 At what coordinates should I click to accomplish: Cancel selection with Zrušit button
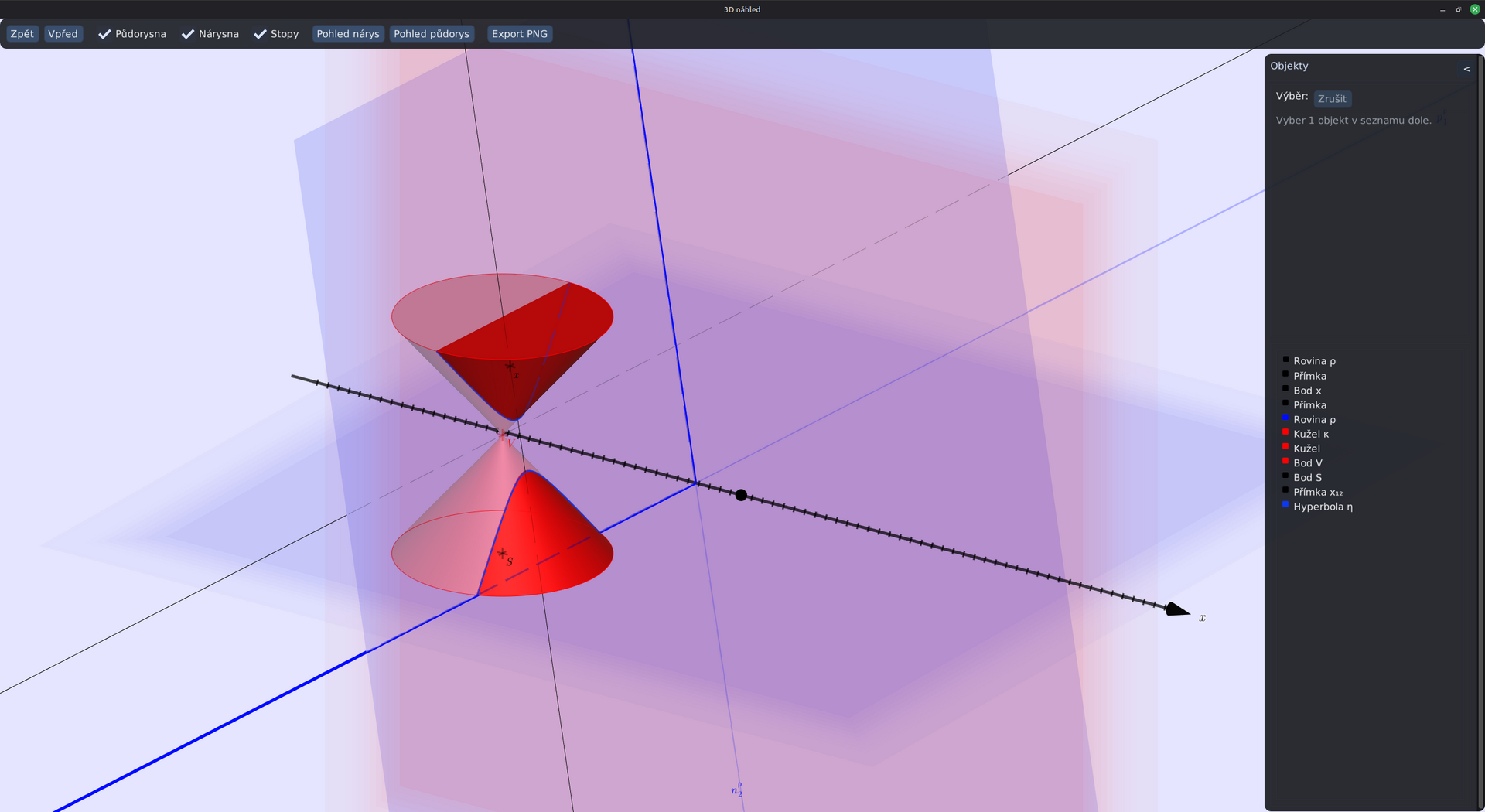tap(1332, 99)
